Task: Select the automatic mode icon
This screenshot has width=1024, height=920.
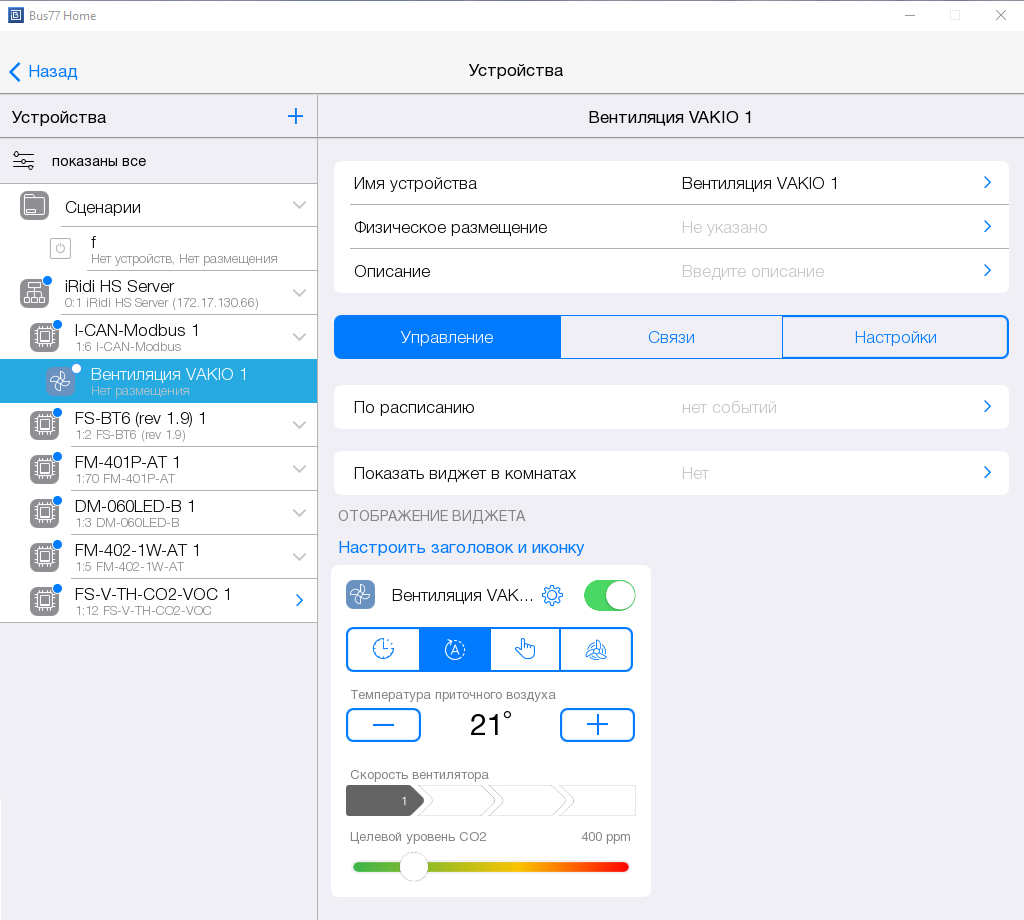Action: (455, 649)
